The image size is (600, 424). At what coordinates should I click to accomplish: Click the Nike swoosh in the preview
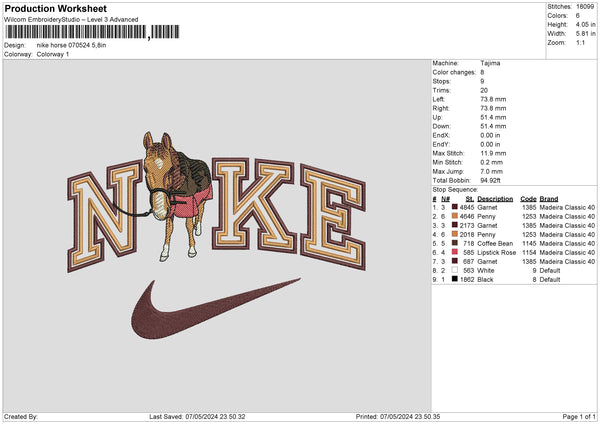(215, 308)
